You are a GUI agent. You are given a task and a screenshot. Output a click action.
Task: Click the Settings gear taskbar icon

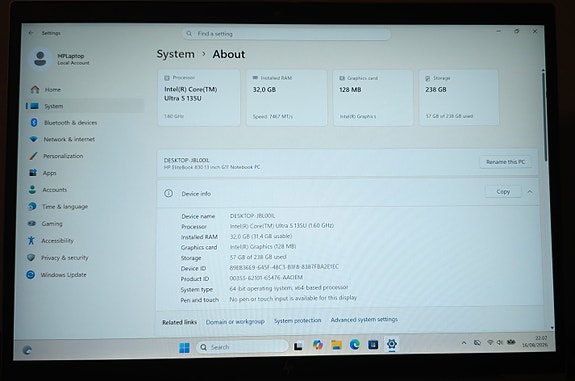[392, 344]
